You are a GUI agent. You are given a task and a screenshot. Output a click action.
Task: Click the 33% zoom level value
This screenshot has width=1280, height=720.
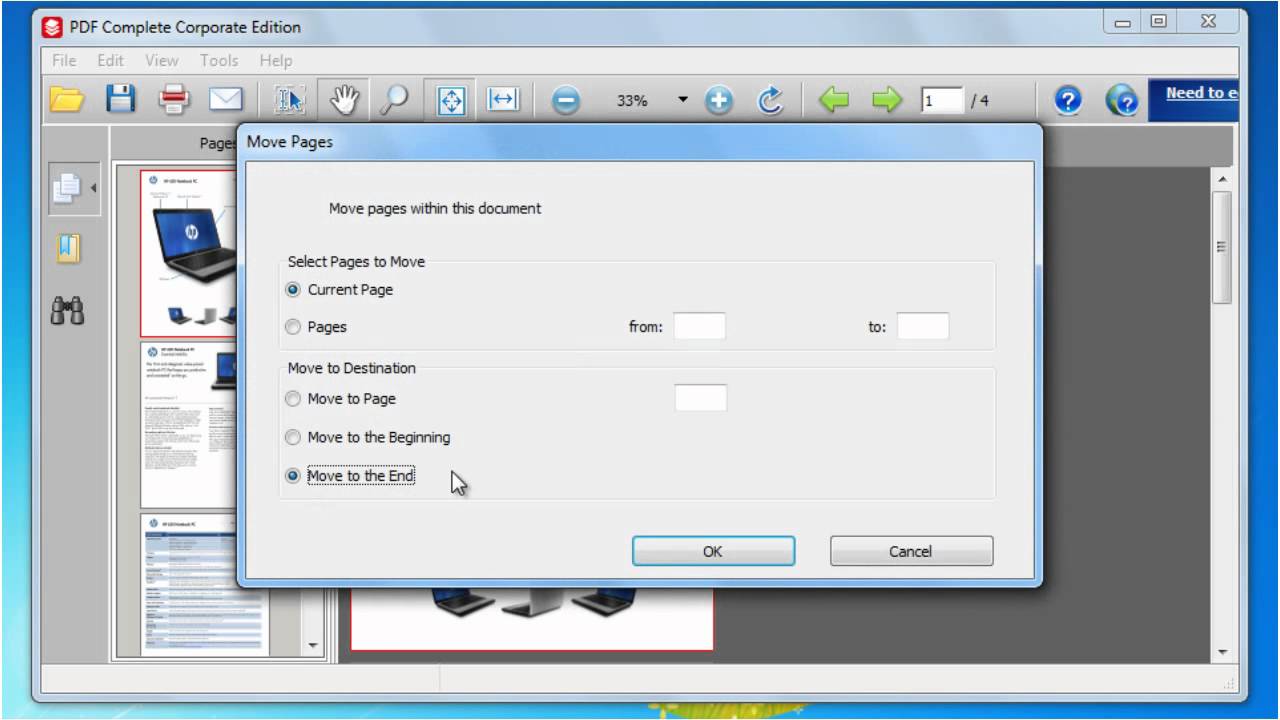click(632, 101)
